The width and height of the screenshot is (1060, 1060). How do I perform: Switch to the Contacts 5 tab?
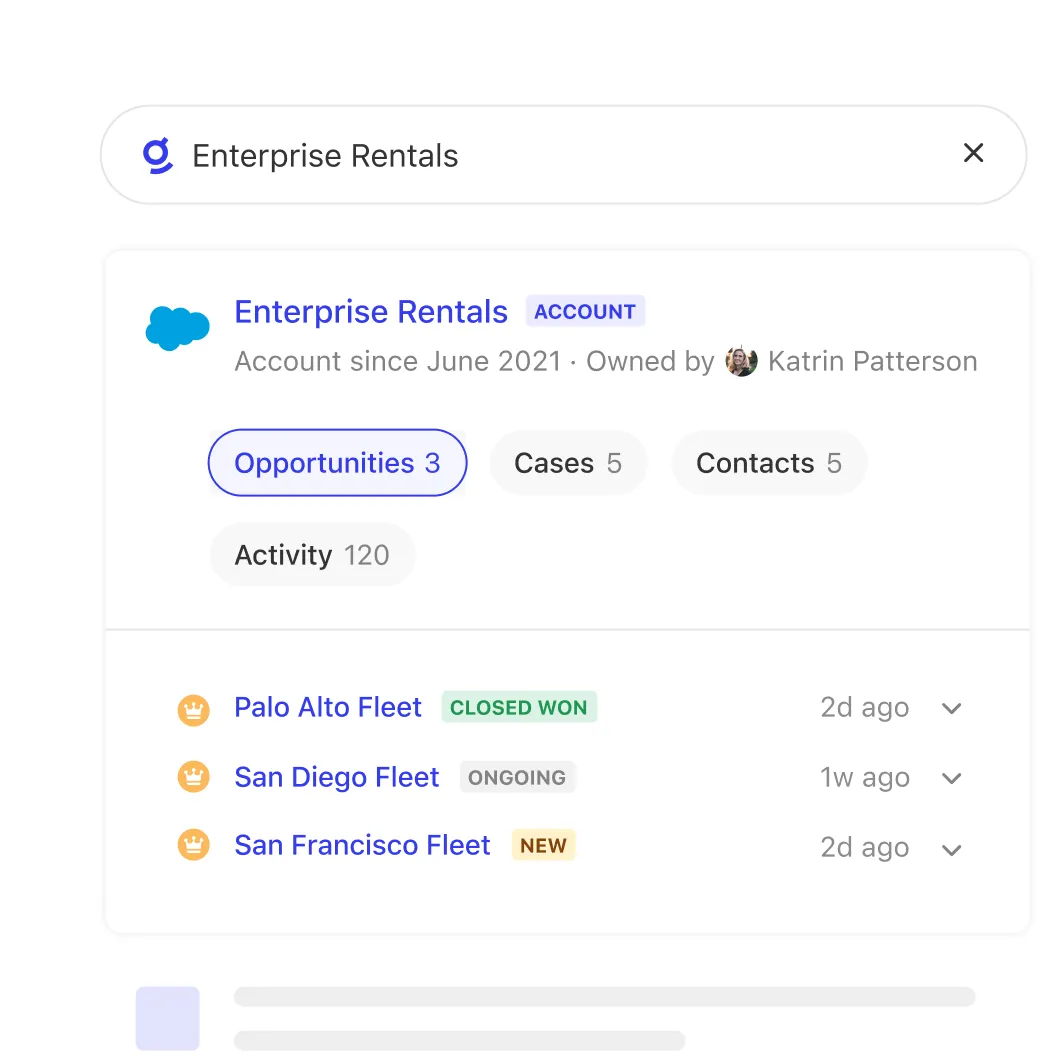(769, 463)
